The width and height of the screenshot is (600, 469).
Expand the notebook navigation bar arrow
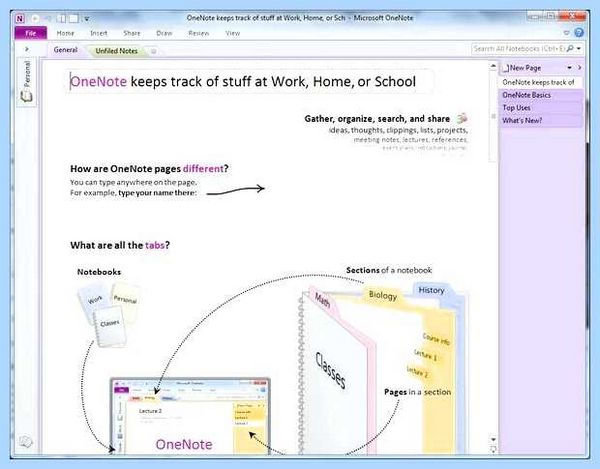click(27, 49)
